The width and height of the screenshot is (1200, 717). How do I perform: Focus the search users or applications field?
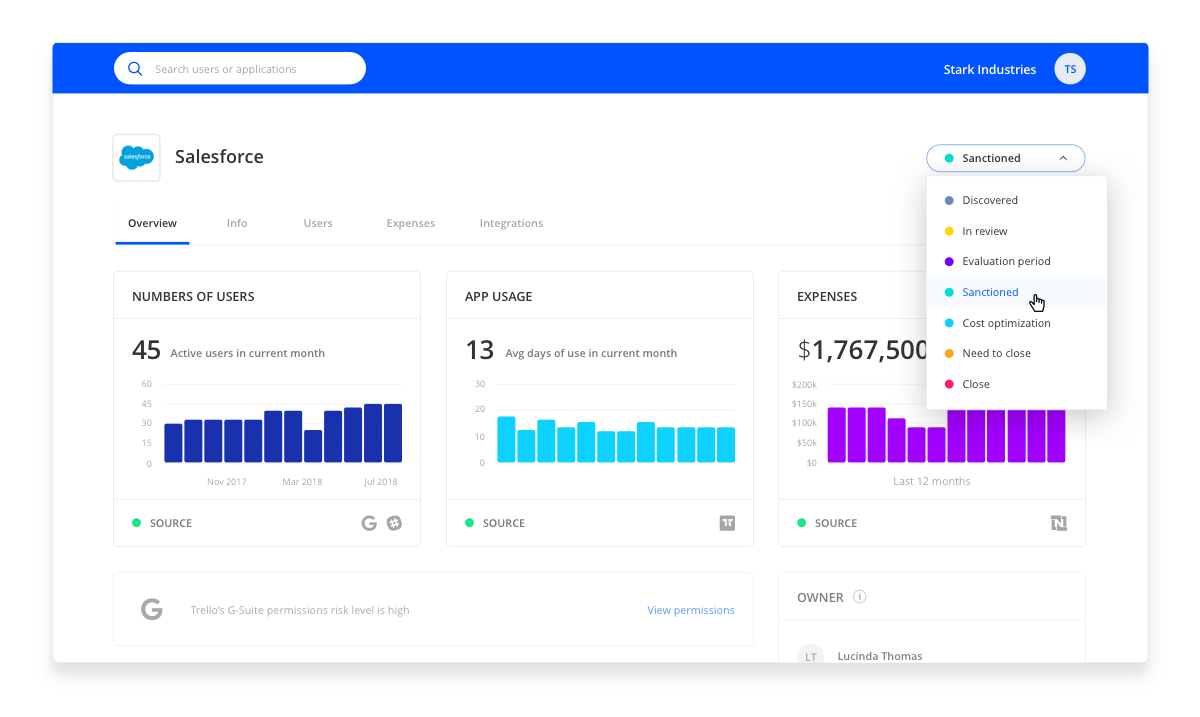click(240, 69)
